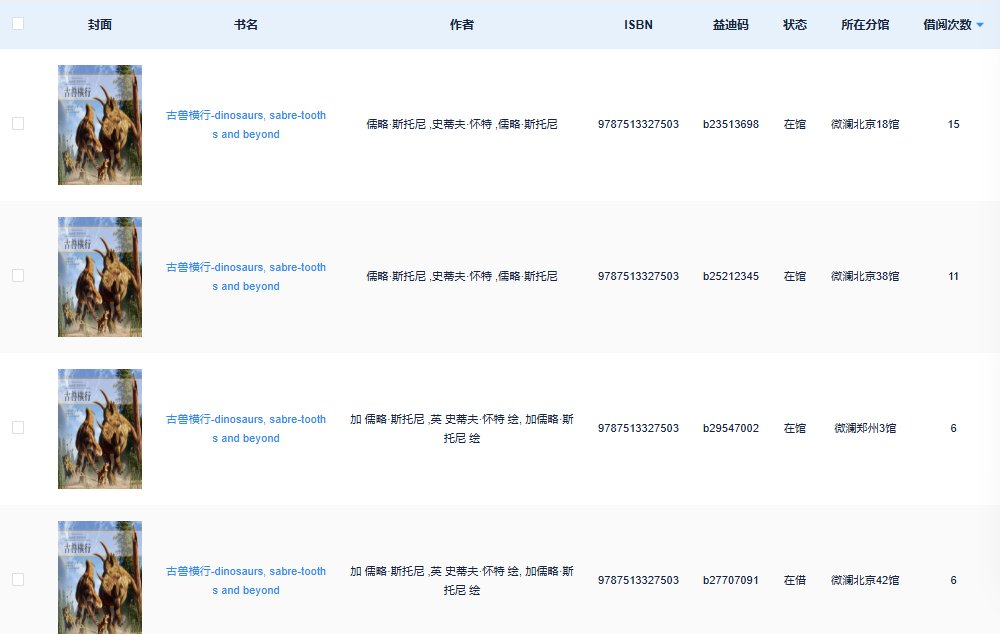Open the cover thumbnail in the 微澜北京42馆 row

coord(100,577)
